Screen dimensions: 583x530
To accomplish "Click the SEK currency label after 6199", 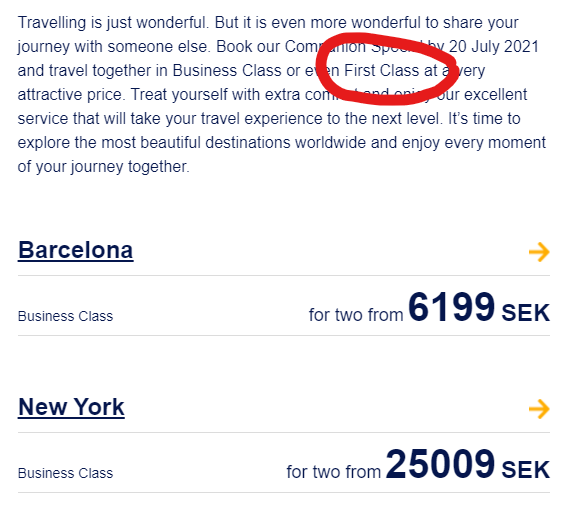I will 525,313.
